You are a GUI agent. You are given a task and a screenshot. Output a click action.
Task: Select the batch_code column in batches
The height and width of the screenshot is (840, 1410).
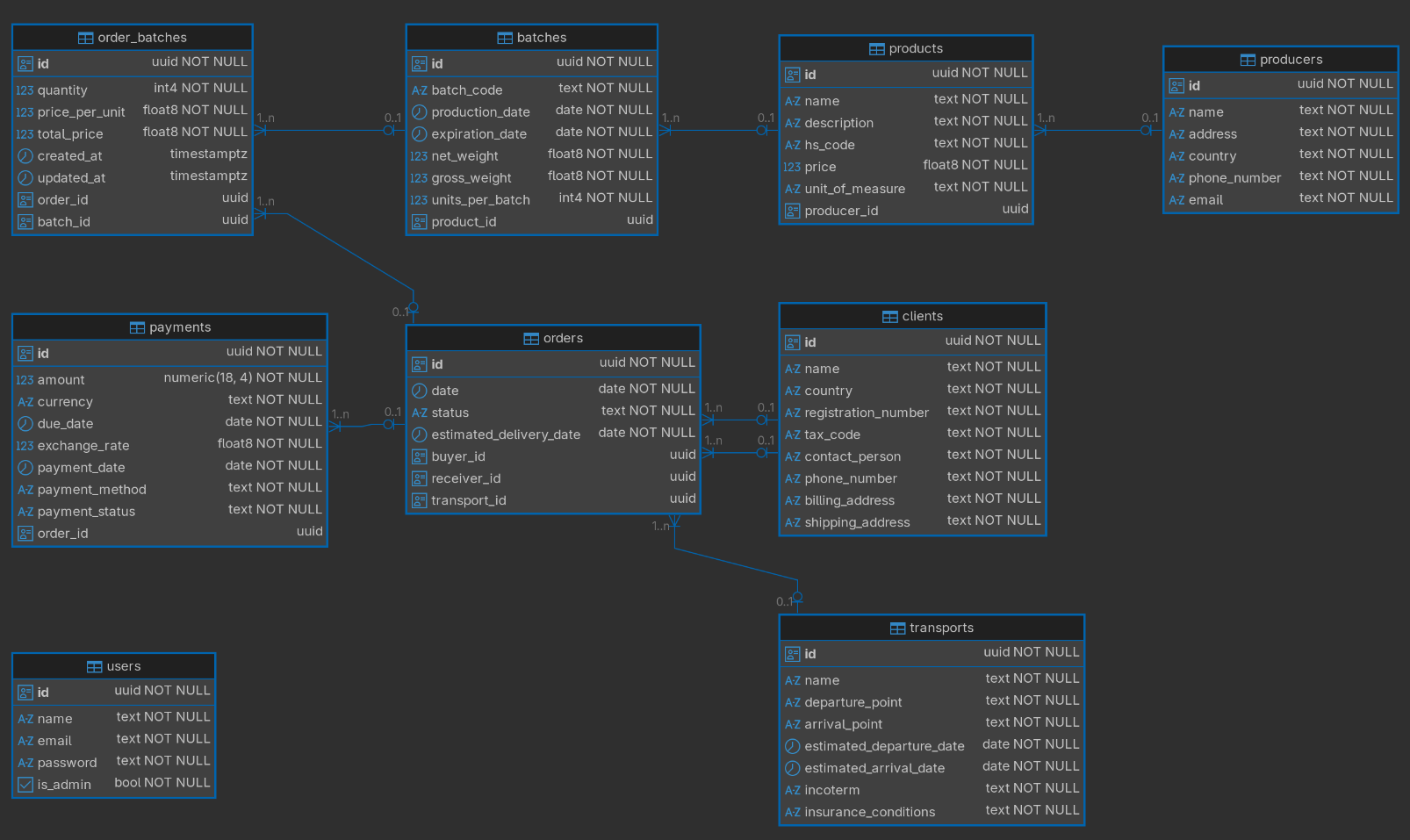point(466,90)
